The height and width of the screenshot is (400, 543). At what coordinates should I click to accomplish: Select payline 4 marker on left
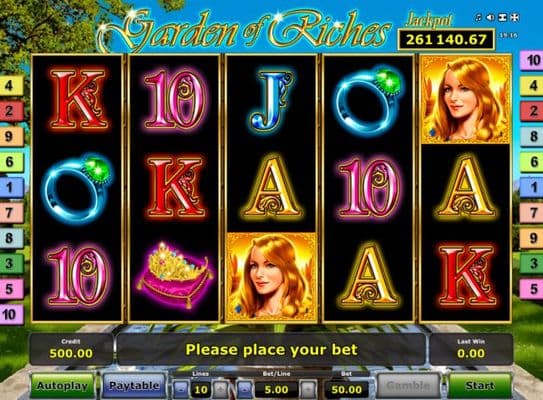click(x=11, y=86)
